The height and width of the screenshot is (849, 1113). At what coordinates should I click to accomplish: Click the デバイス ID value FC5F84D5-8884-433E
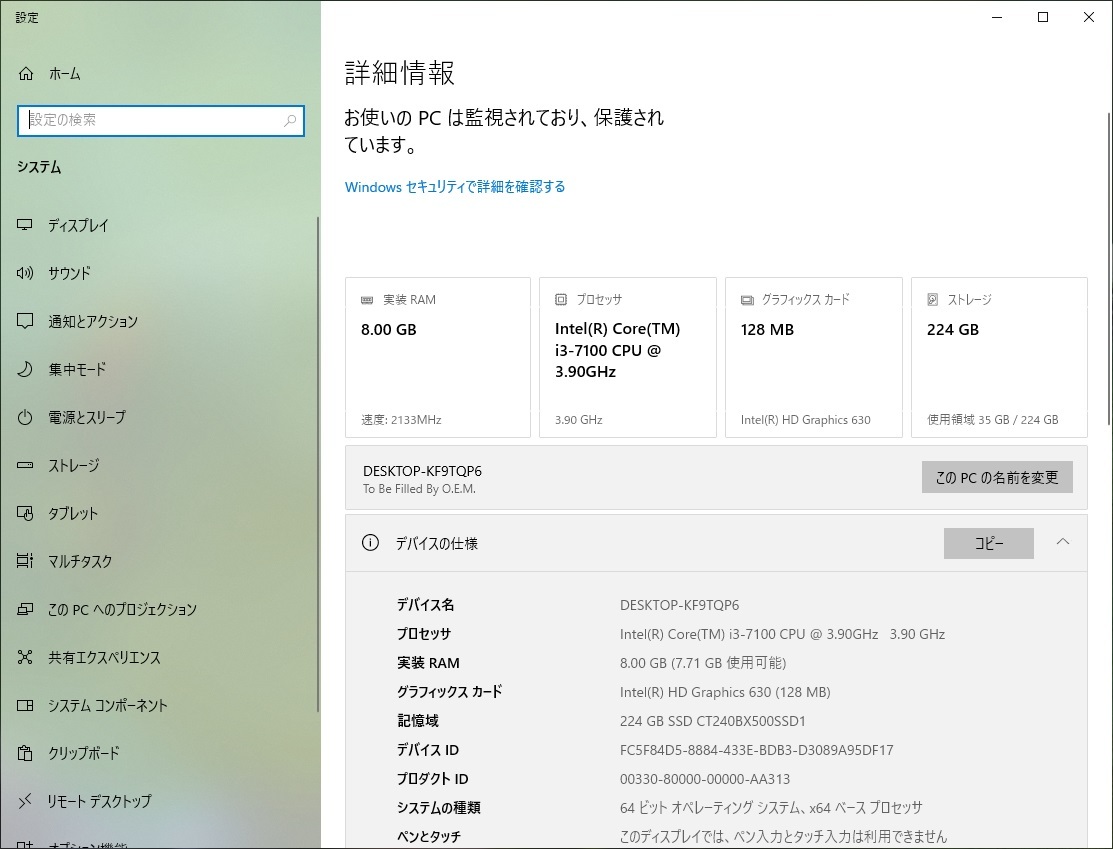(757, 750)
